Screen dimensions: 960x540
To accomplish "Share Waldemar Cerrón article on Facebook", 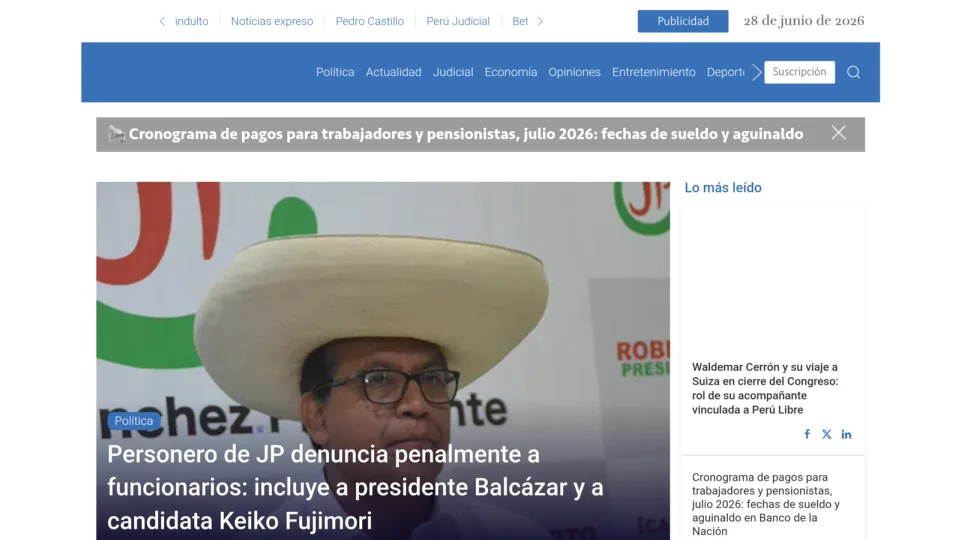I will pyautogui.click(x=807, y=434).
